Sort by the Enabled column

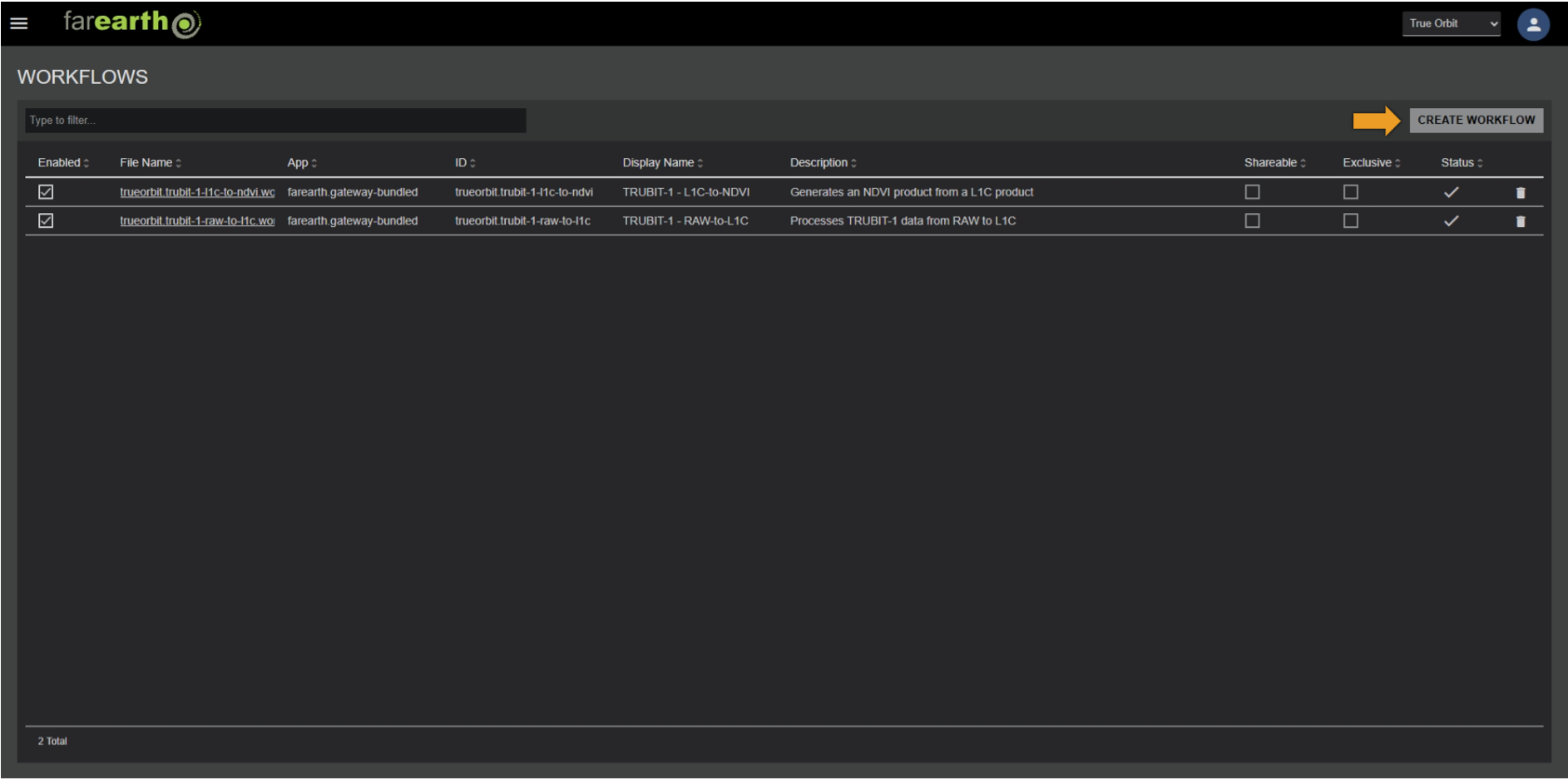tap(63, 163)
